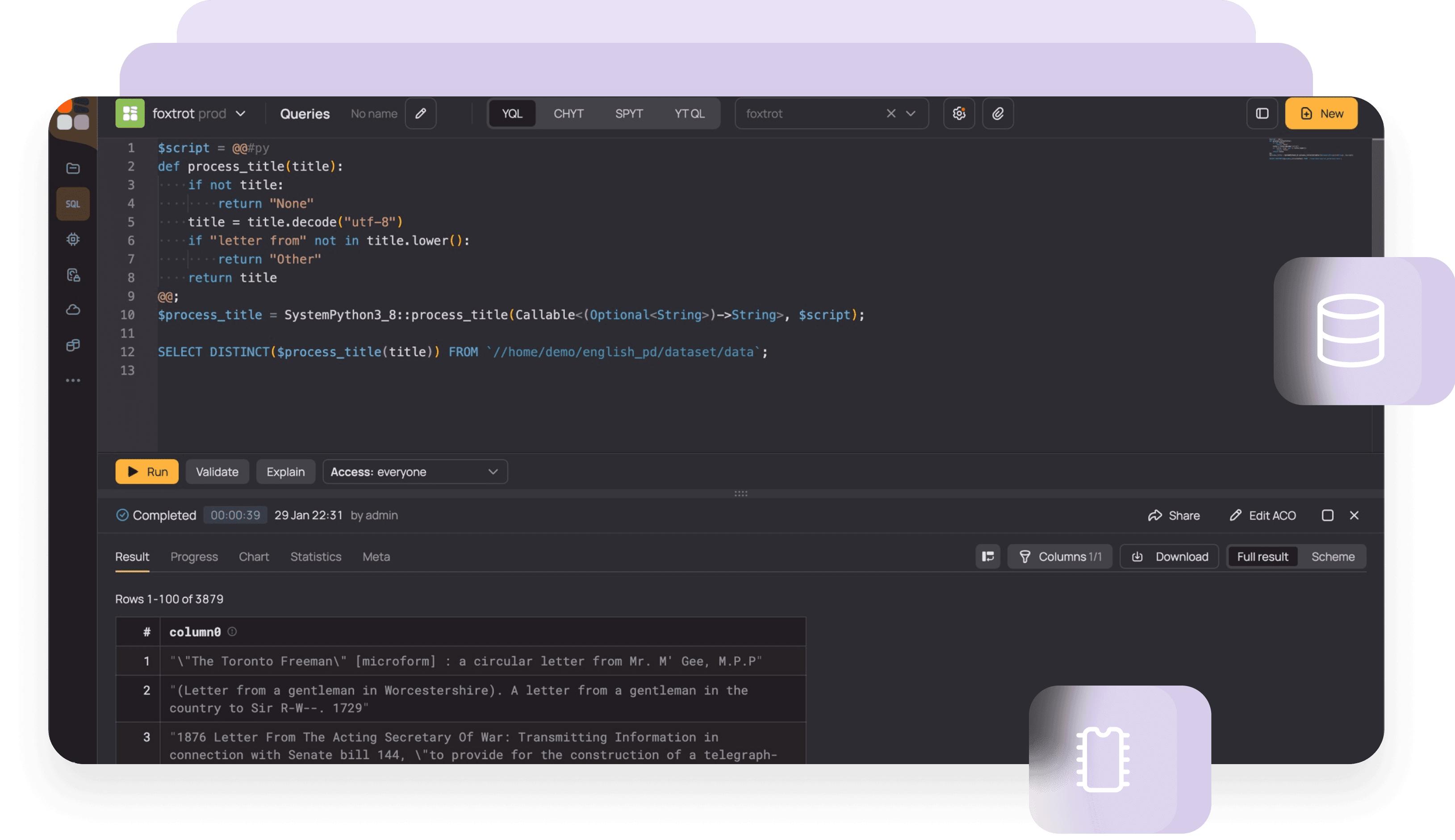The width and height of the screenshot is (1455, 840).
Task: Edit query name with pencil icon
Action: tap(421, 113)
